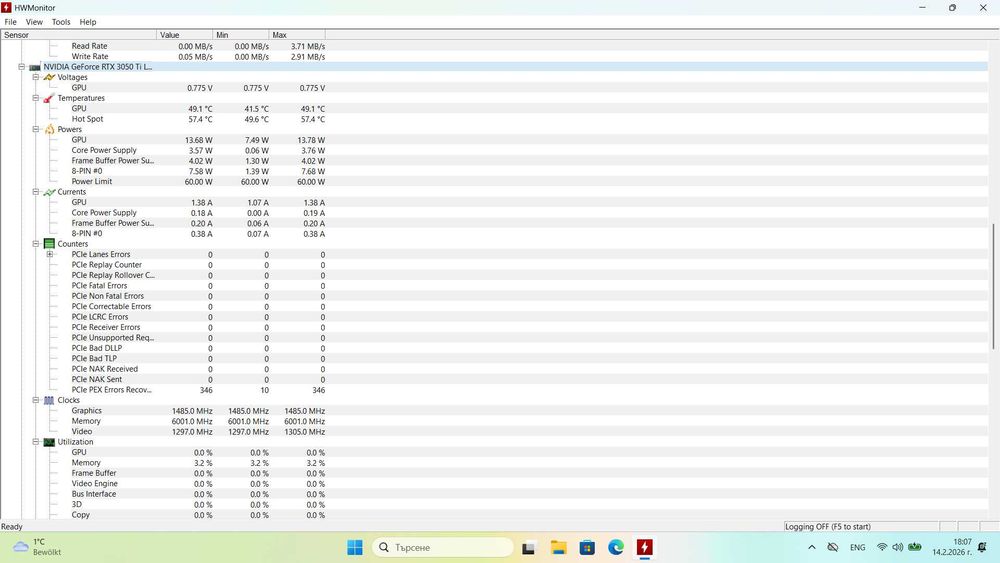1000x563 pixels.
Task: Select the Hot Spot temperature row
Action: pos(494,119)
